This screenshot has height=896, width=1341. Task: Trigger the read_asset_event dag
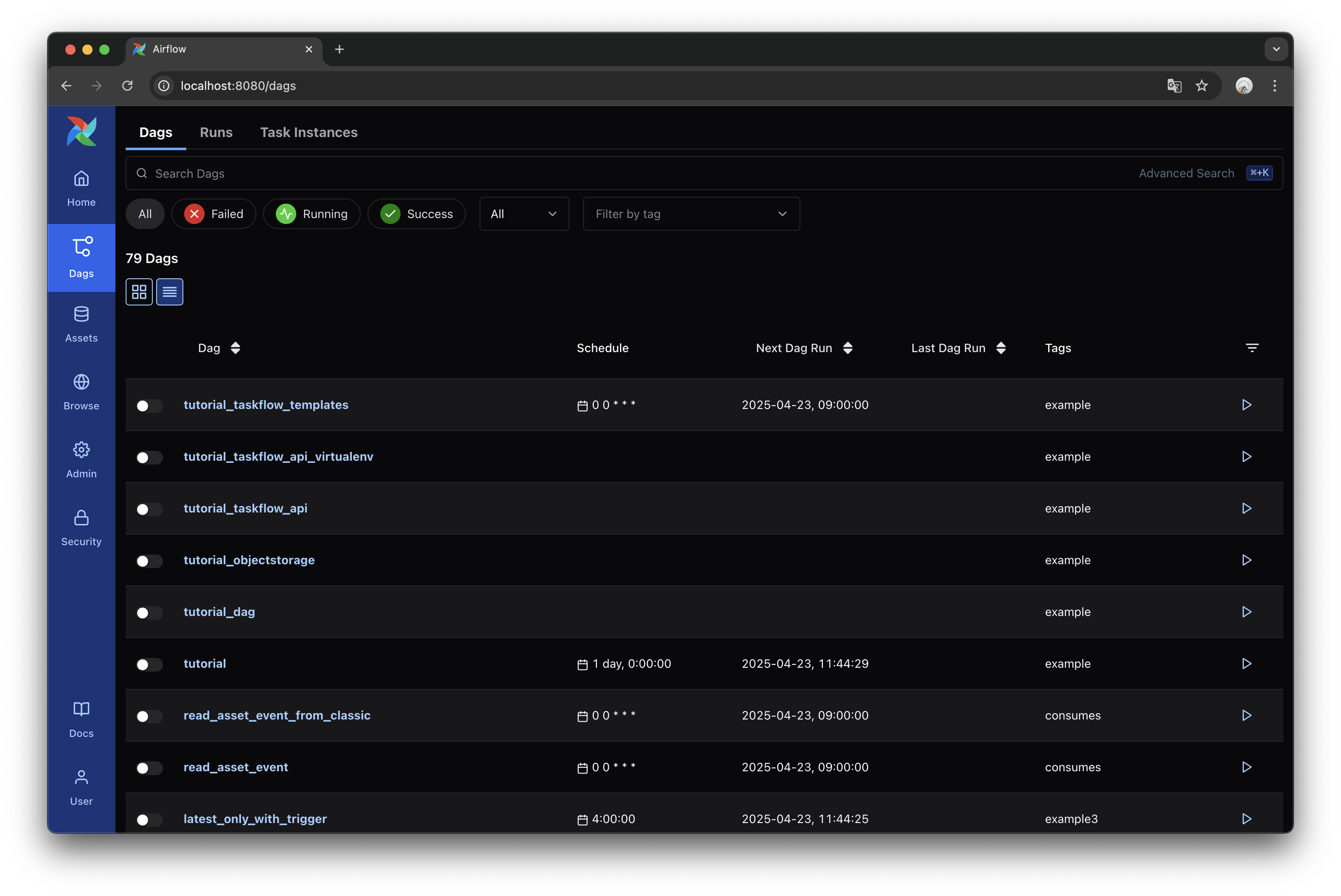[x=1246, y=767]
